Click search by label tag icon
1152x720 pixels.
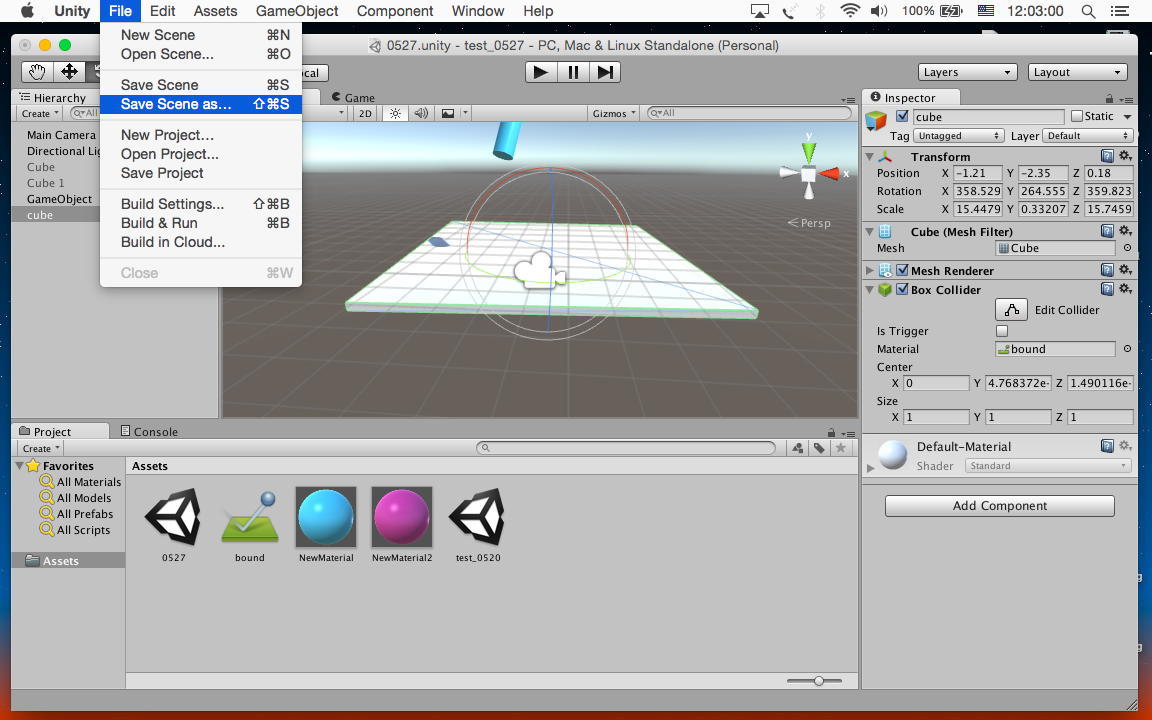819,447
